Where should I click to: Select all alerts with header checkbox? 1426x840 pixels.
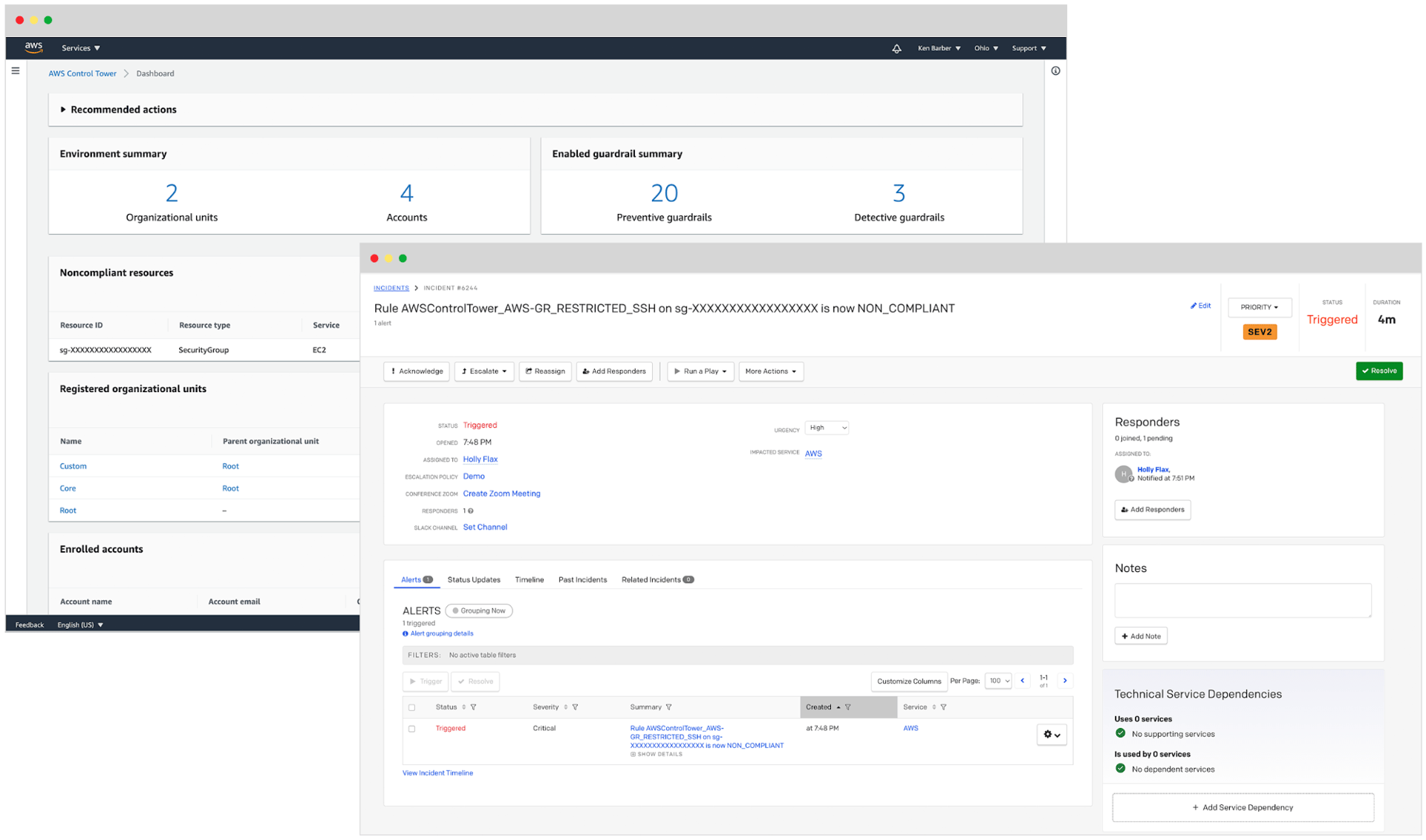pos(412,707)
